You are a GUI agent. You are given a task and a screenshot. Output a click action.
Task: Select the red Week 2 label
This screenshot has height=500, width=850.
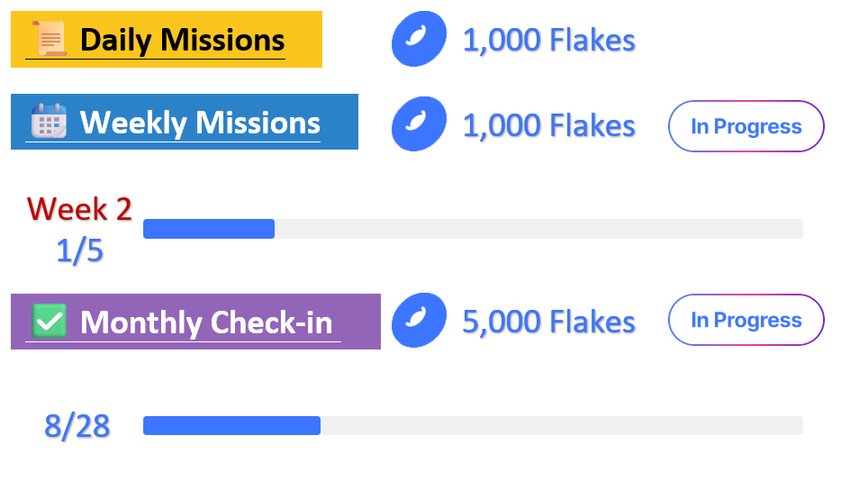pos(79,208)
